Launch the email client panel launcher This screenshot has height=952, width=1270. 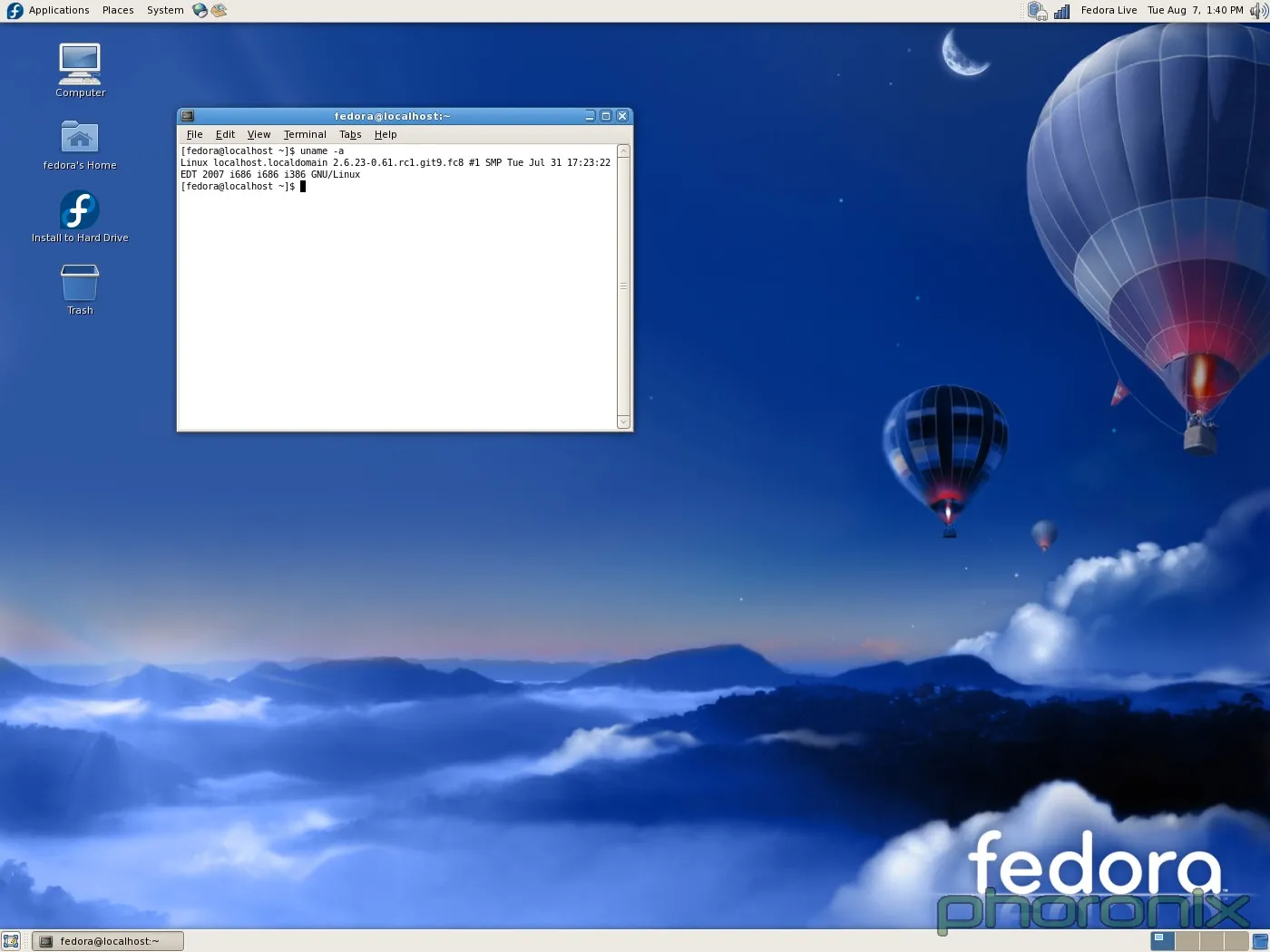(219, 11)
